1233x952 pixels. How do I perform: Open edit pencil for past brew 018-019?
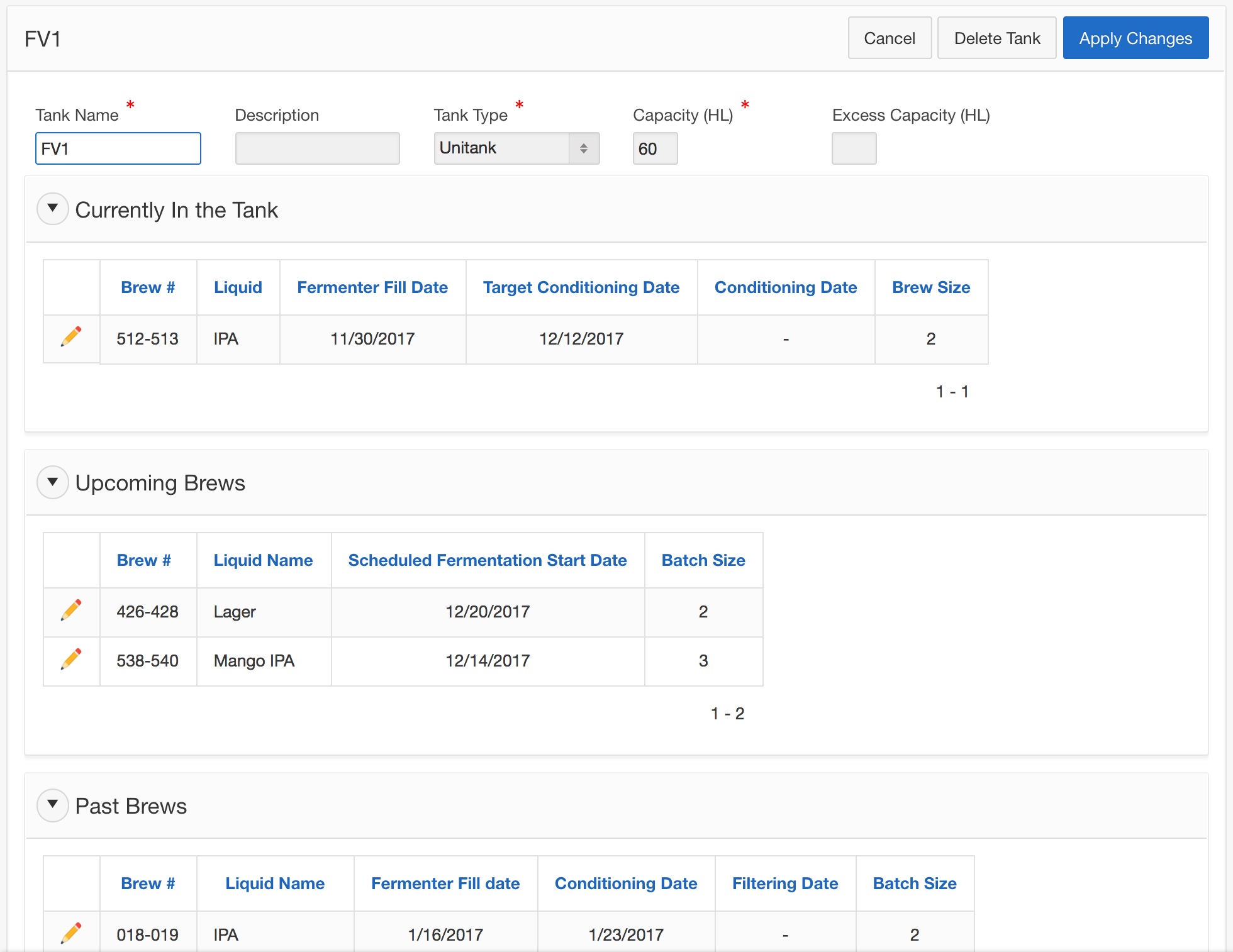71,933
